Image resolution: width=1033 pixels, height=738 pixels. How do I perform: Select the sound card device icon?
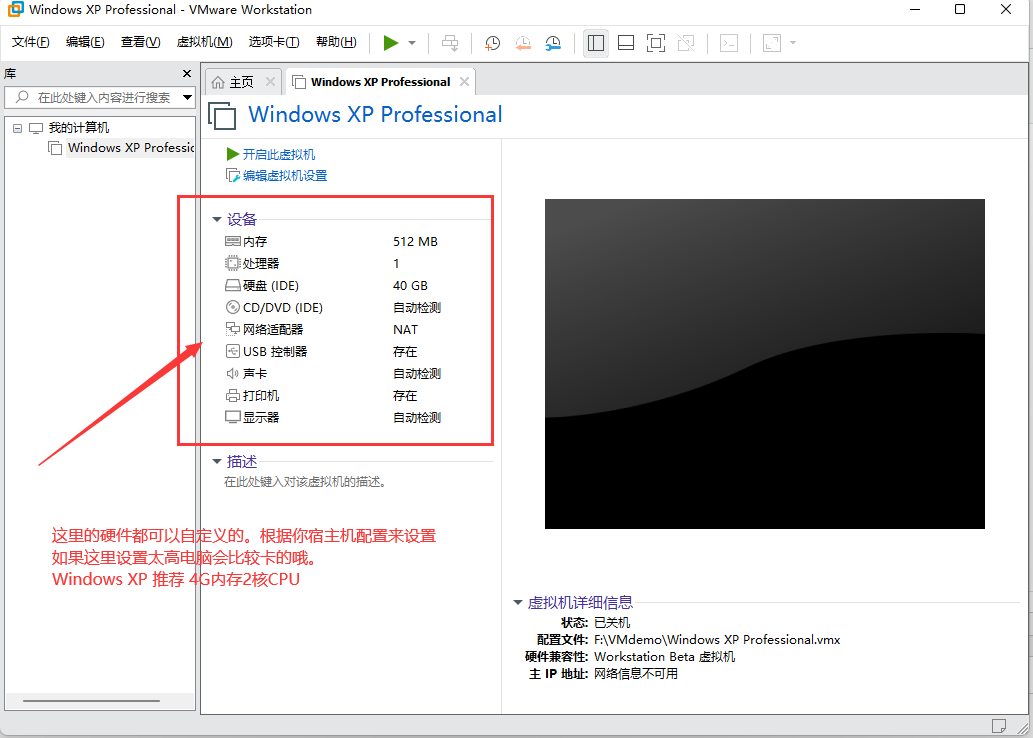coord(232,373)
